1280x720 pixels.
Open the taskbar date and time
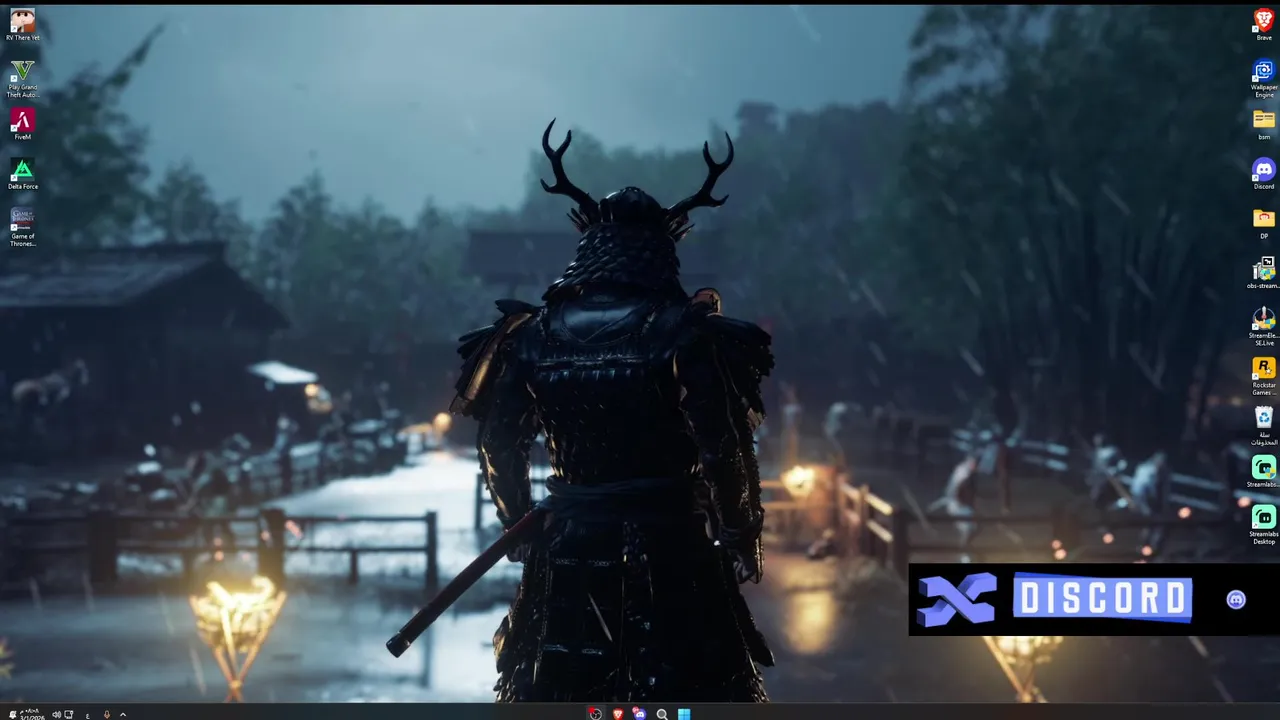point(31,714)
